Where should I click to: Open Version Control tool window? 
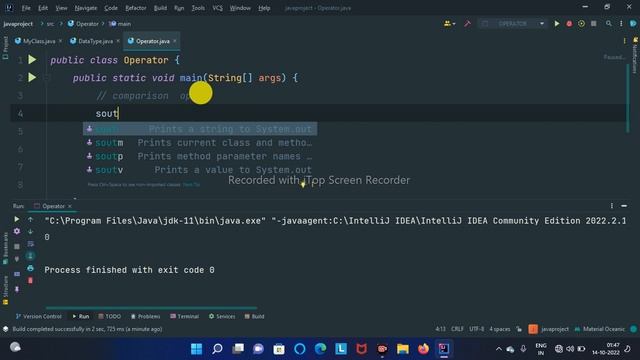pyautogui.click(x=38, y=316)
